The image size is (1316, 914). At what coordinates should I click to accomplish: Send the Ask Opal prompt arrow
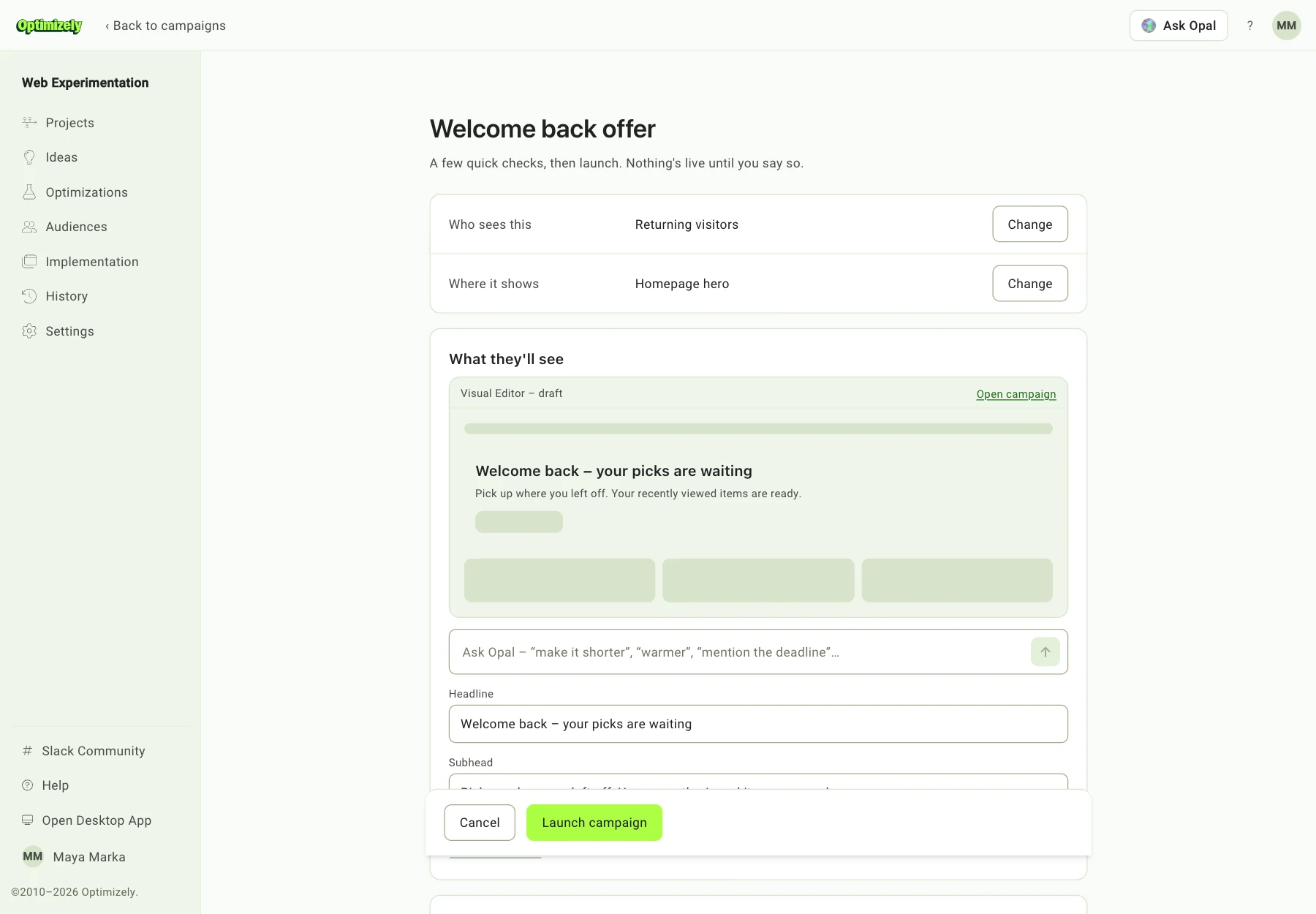1045,651
